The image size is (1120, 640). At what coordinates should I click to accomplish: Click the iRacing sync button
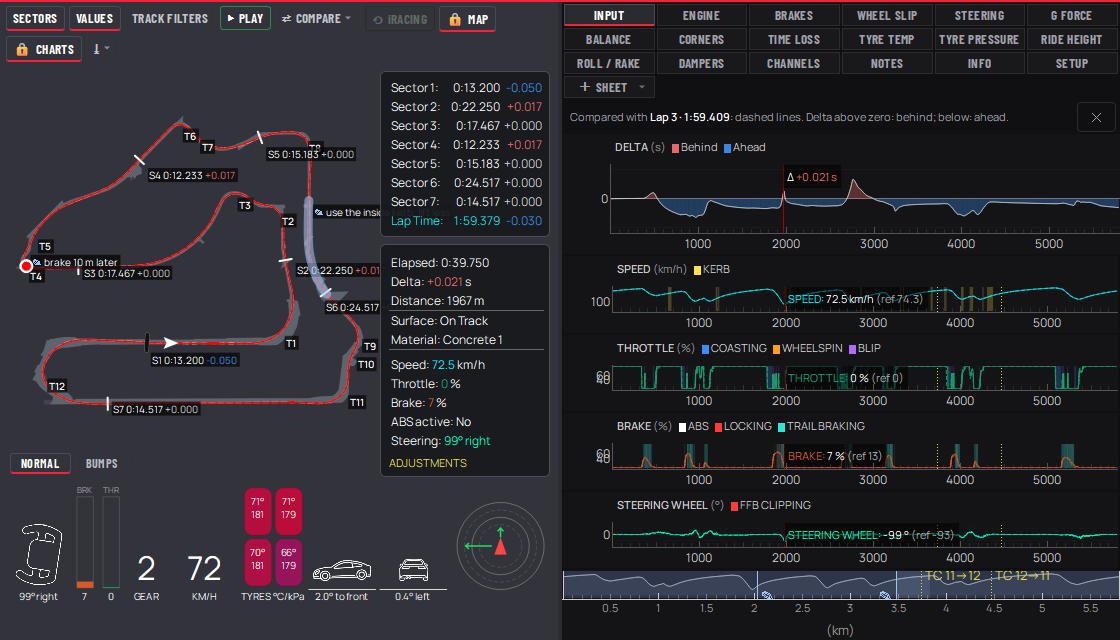click(400, 19)
